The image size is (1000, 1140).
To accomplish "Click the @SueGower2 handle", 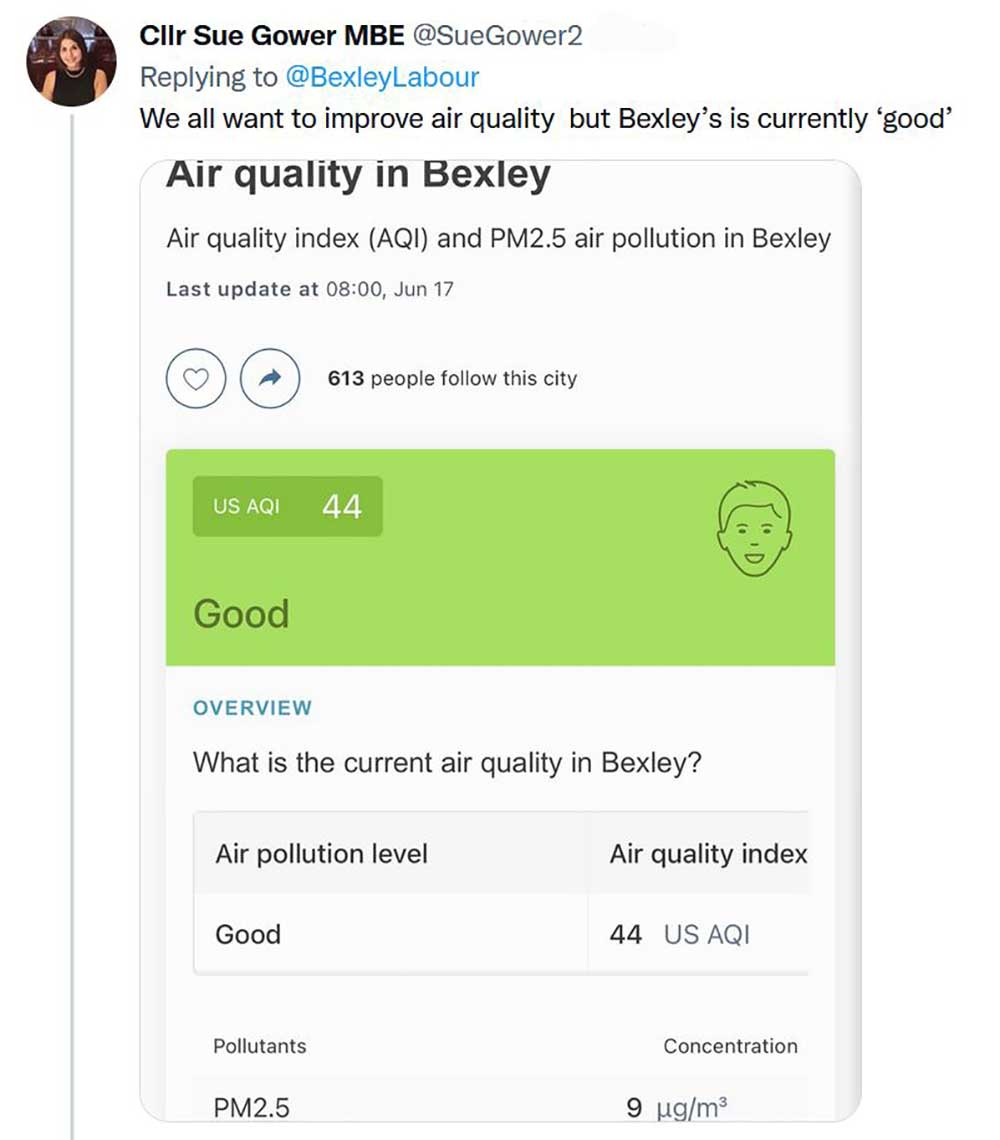I will coord(497,37).
